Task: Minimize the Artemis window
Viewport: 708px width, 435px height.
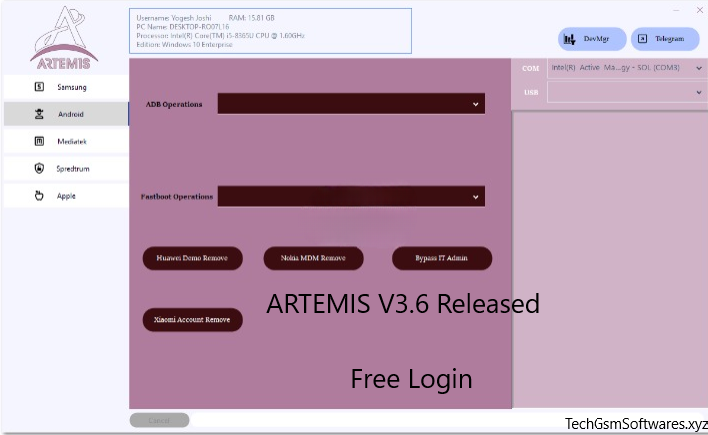Action: (676, 10)
